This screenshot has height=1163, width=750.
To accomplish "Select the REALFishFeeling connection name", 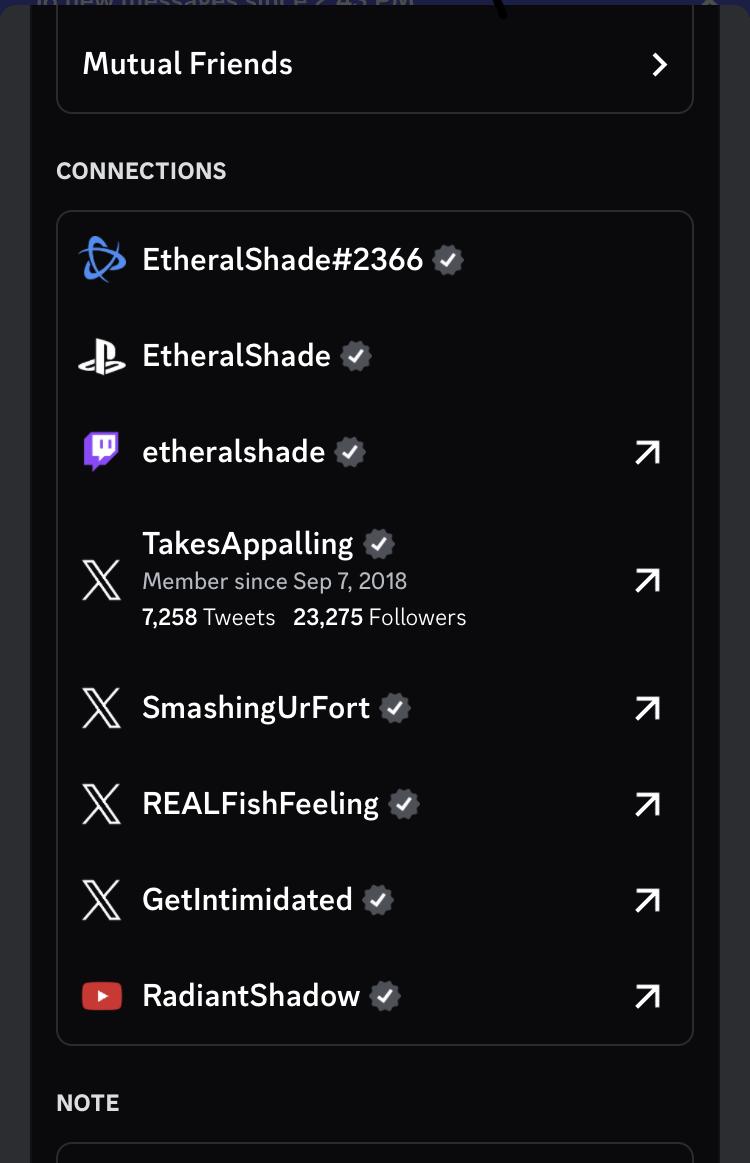I will 260,804.
